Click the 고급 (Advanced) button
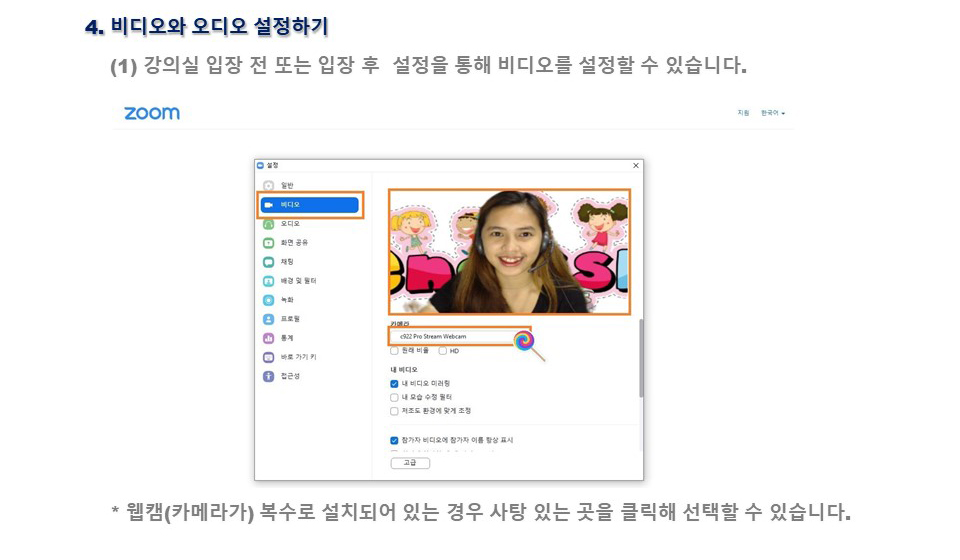Image resolution: width=960 pixels, height=560 pixels. click(x=410, y=463)
